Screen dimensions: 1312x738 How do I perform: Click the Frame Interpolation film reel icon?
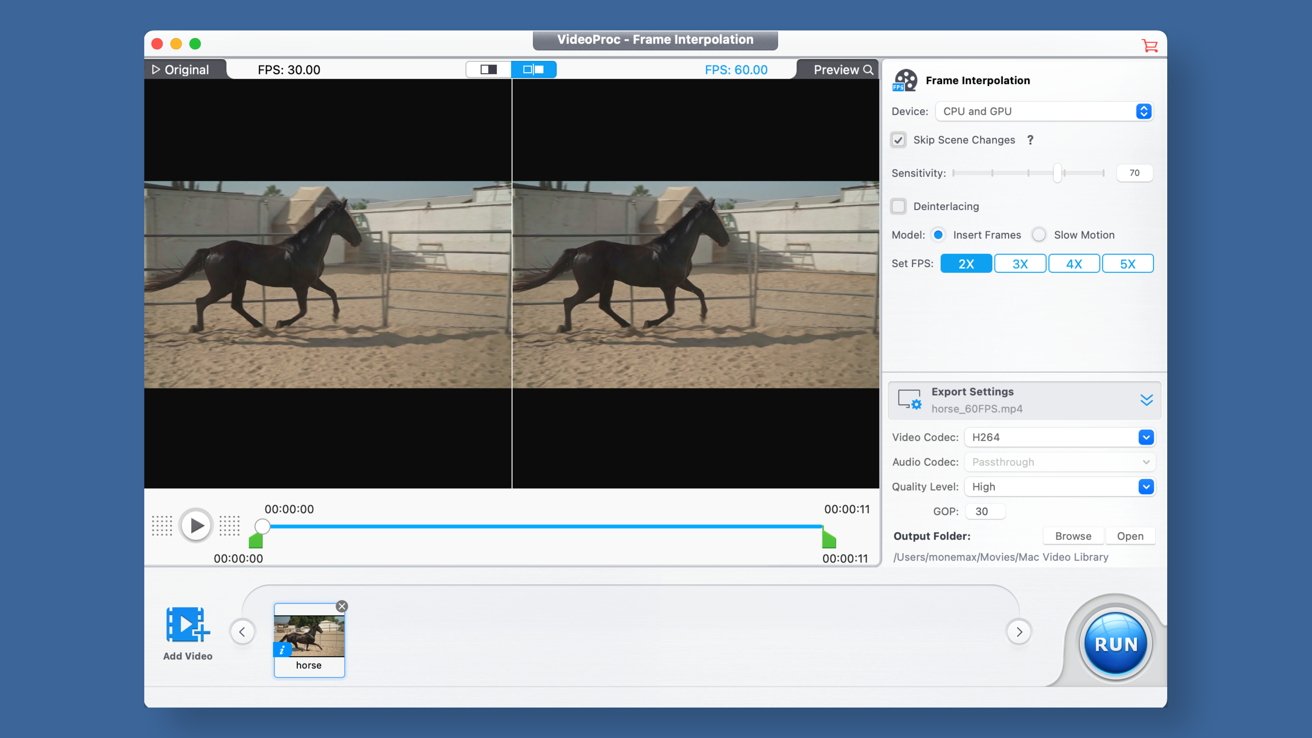pyautogui.click(x=905, y=80)
